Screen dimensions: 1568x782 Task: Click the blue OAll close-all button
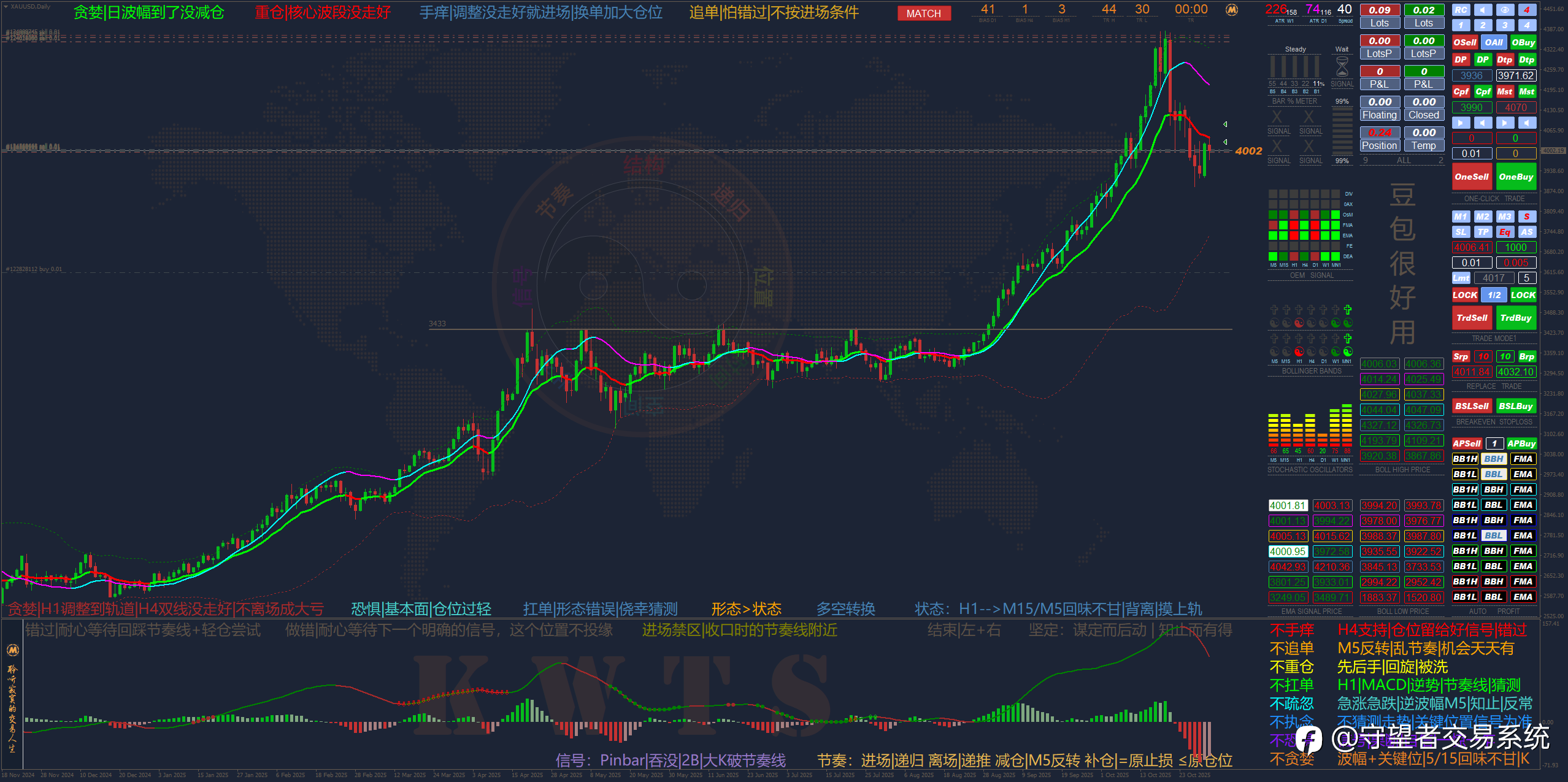[1493, 42]
